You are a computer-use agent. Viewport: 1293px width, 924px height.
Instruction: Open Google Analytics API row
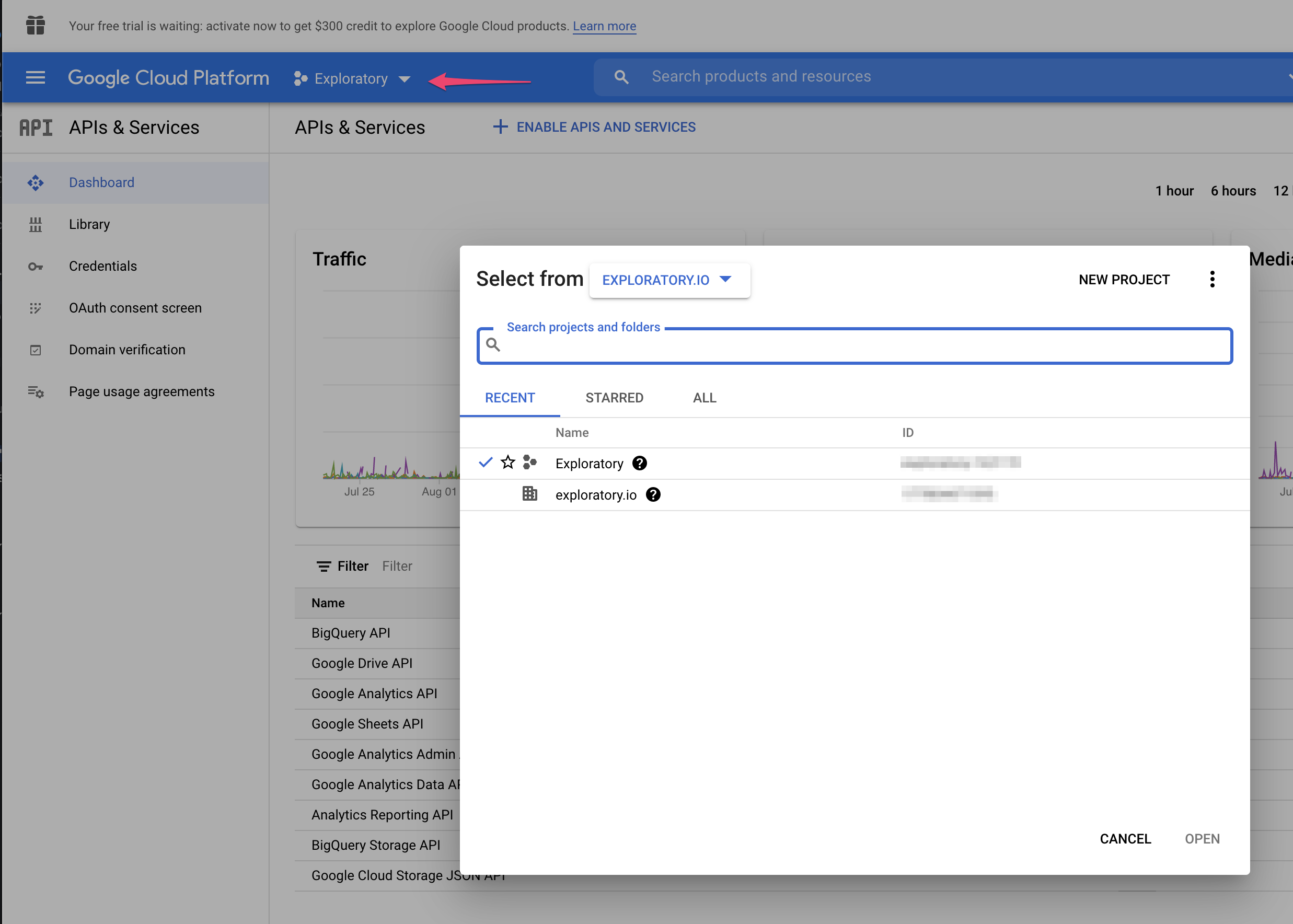(x=374, y=693)
